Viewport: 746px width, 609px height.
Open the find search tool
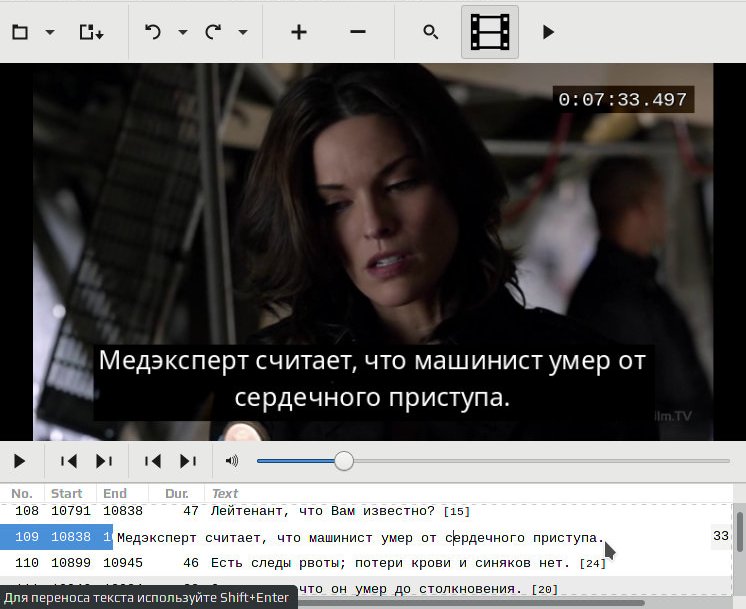click(x=431, y=32)
